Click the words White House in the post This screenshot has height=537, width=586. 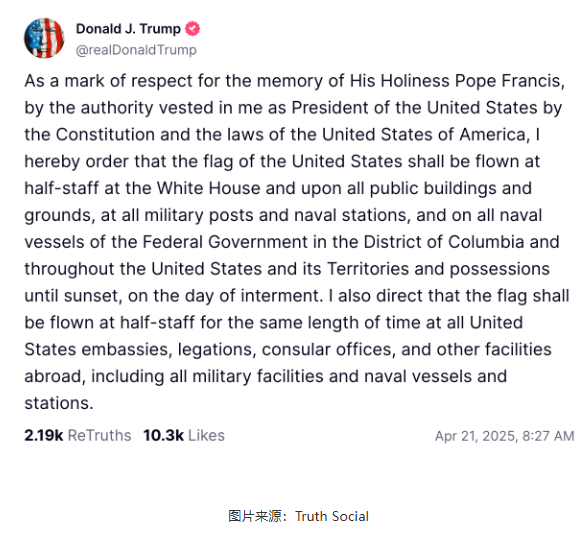tap(208, 188)
